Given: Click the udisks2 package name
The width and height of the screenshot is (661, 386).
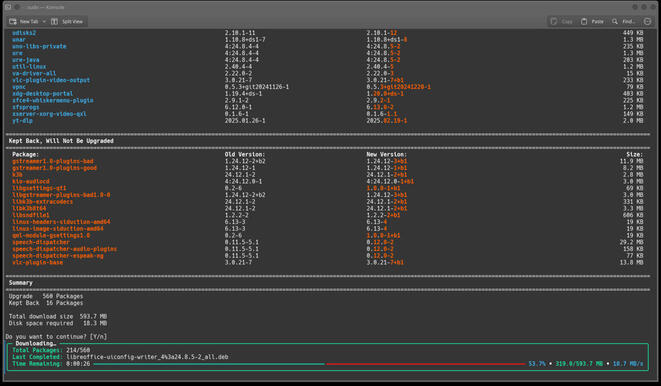Looking at the screenshot, I should pyautogui.click(x=24, y=33).
